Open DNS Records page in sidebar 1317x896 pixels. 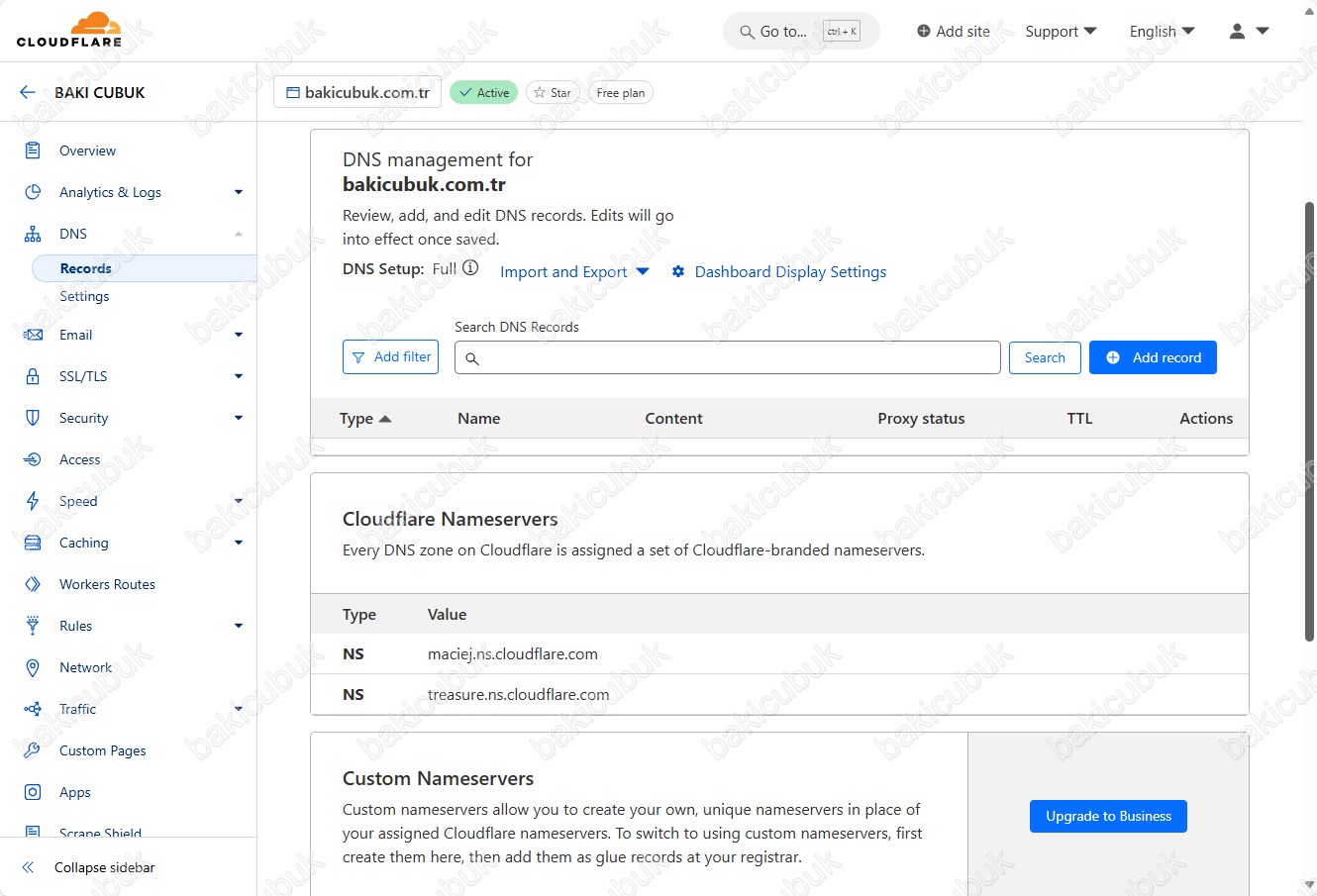coord(145,268)
